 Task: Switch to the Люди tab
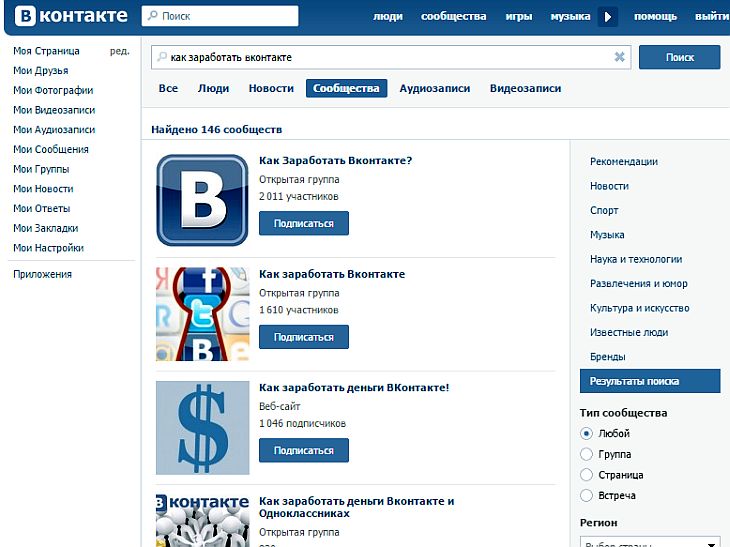pos(213,88)
